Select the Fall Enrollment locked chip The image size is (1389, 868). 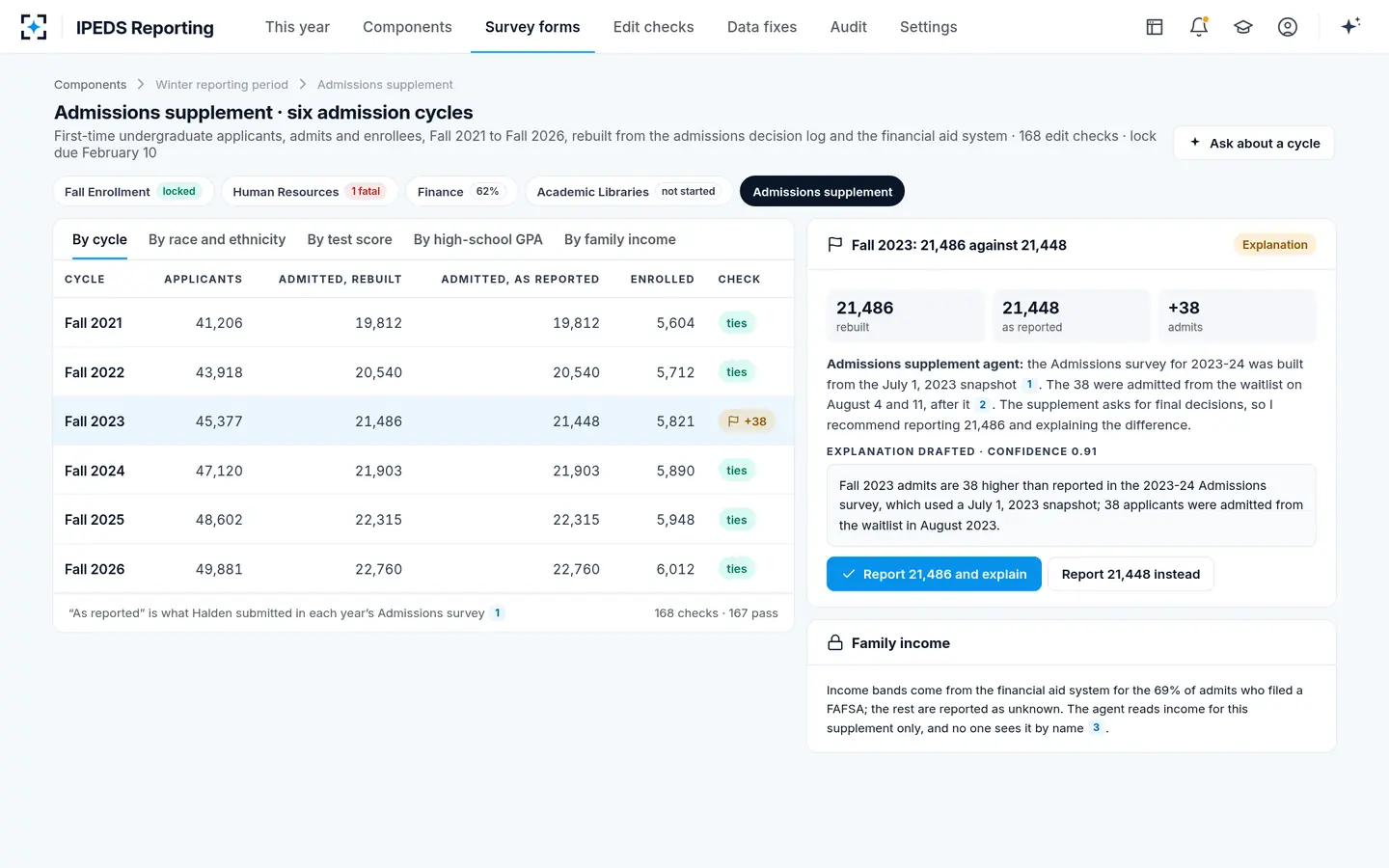click(x=133, y=191)
